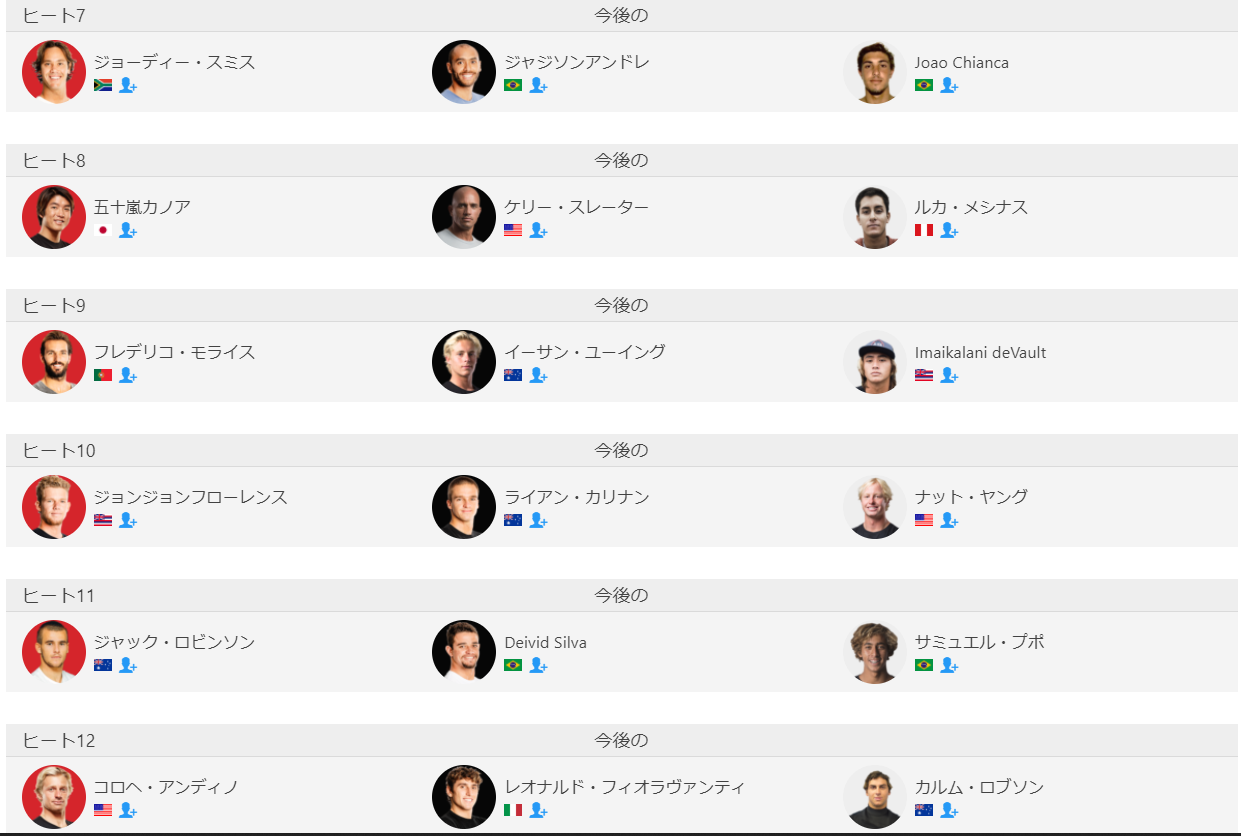
Task: Select the ヒート10 heat header row
Action: [x=622, y=451]
